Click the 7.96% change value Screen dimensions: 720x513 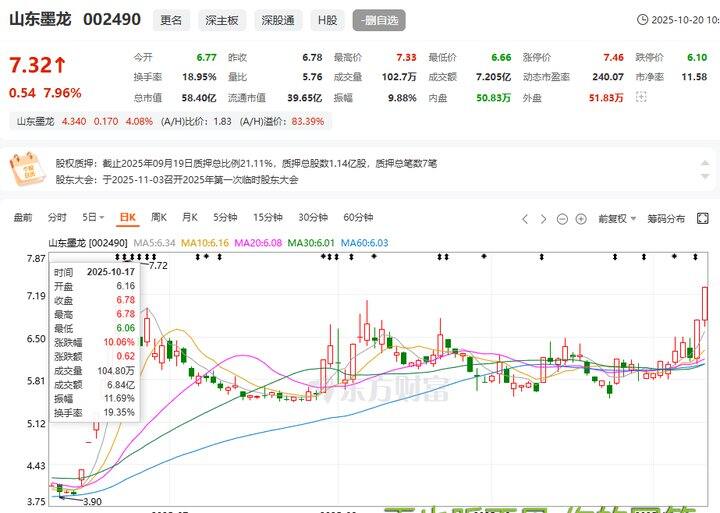click(62, 93)
